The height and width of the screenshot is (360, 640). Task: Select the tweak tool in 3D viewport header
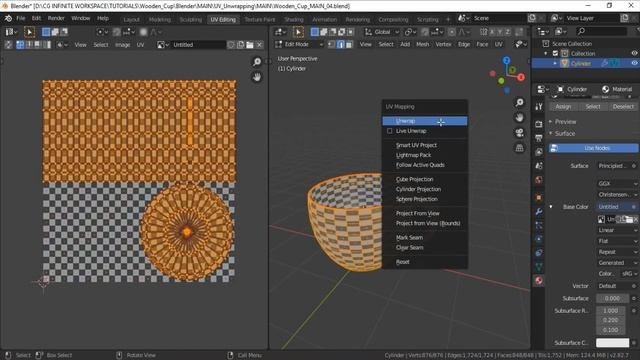coord(298,32)
